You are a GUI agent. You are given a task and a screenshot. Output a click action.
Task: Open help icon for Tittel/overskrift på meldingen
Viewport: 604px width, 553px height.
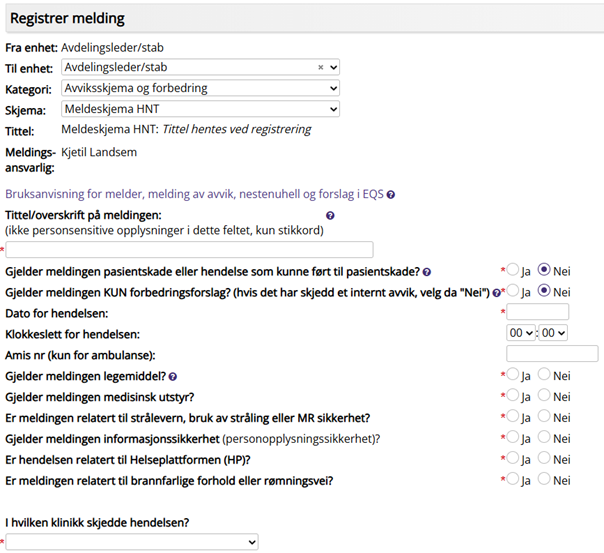pyautogui.click(x=330, y=216)
